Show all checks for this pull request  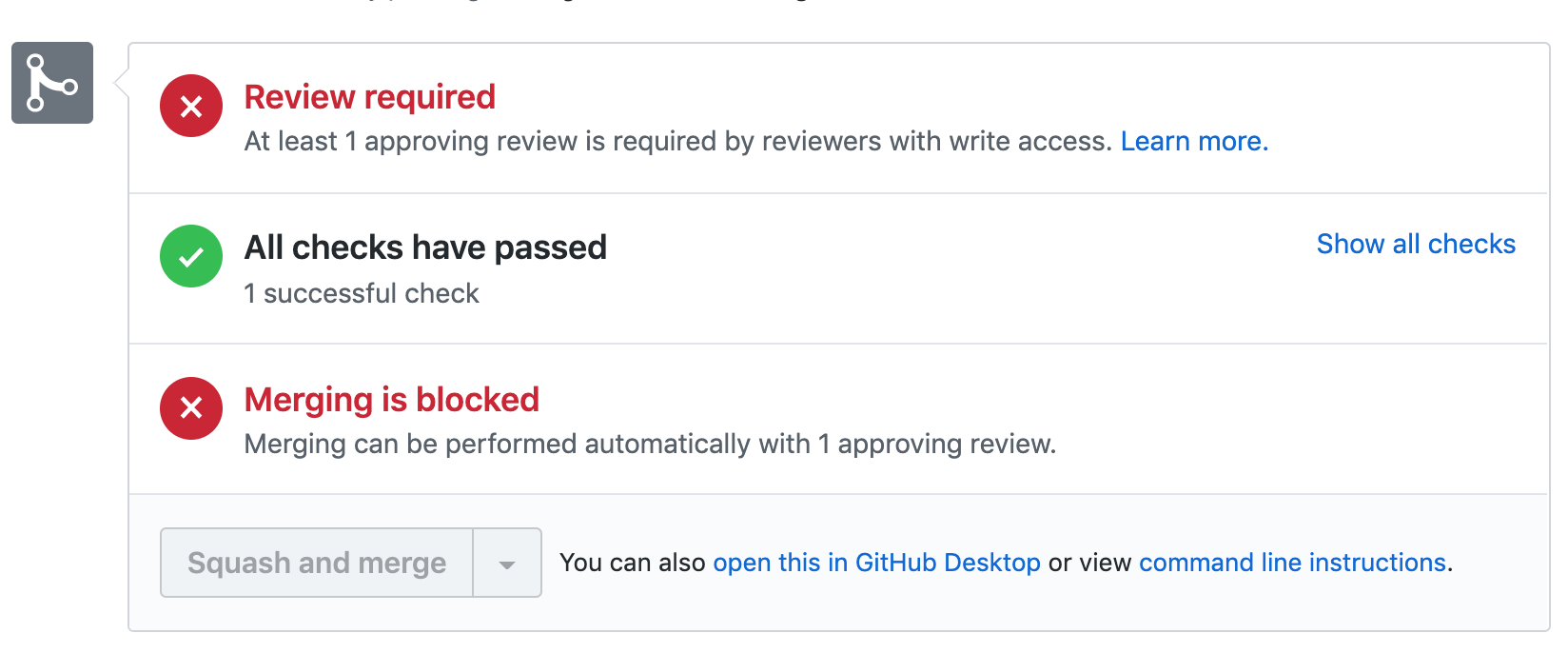coord(1416,244)
